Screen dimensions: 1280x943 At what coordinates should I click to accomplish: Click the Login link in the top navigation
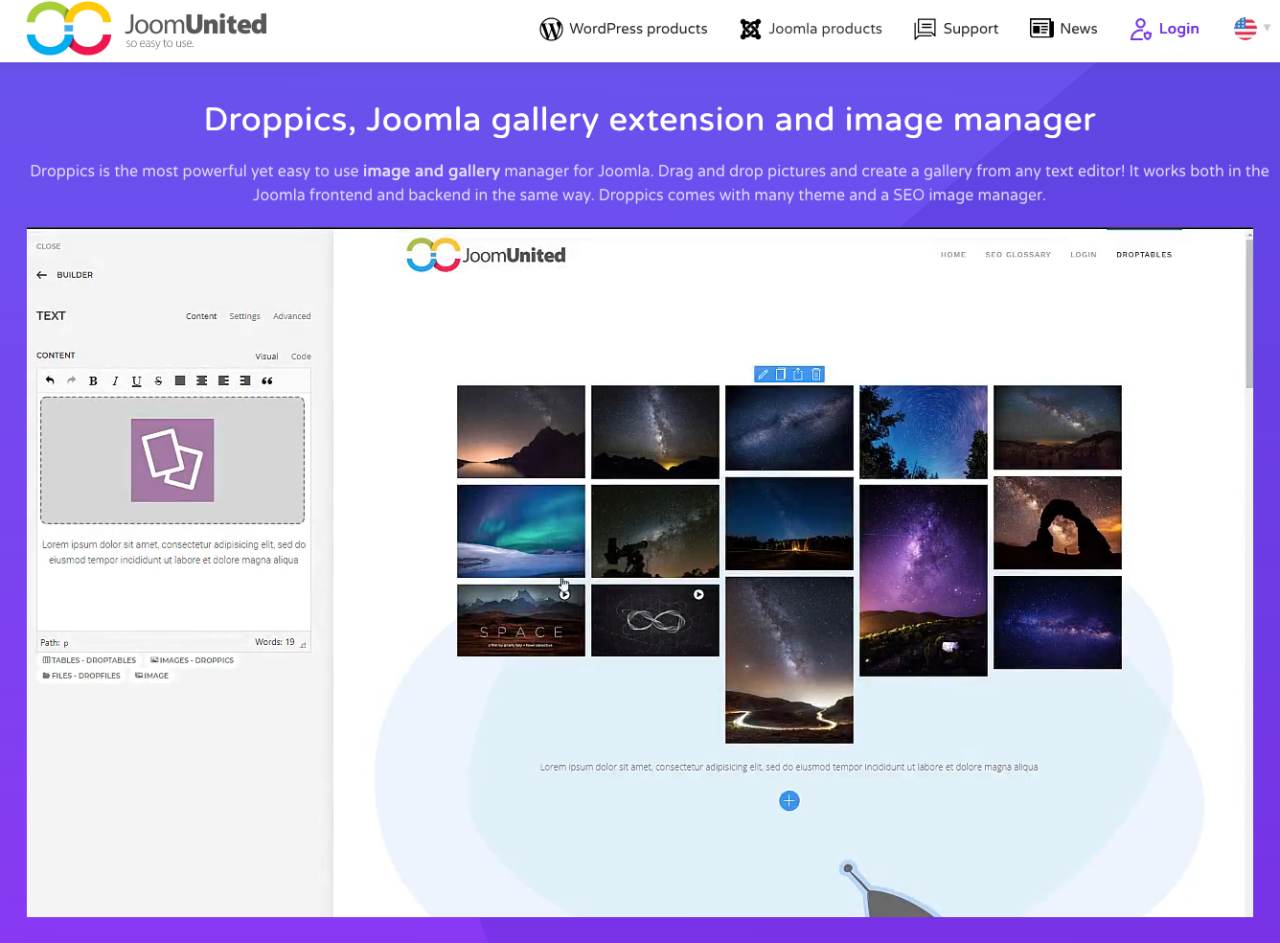click(x=1164, y=29)
